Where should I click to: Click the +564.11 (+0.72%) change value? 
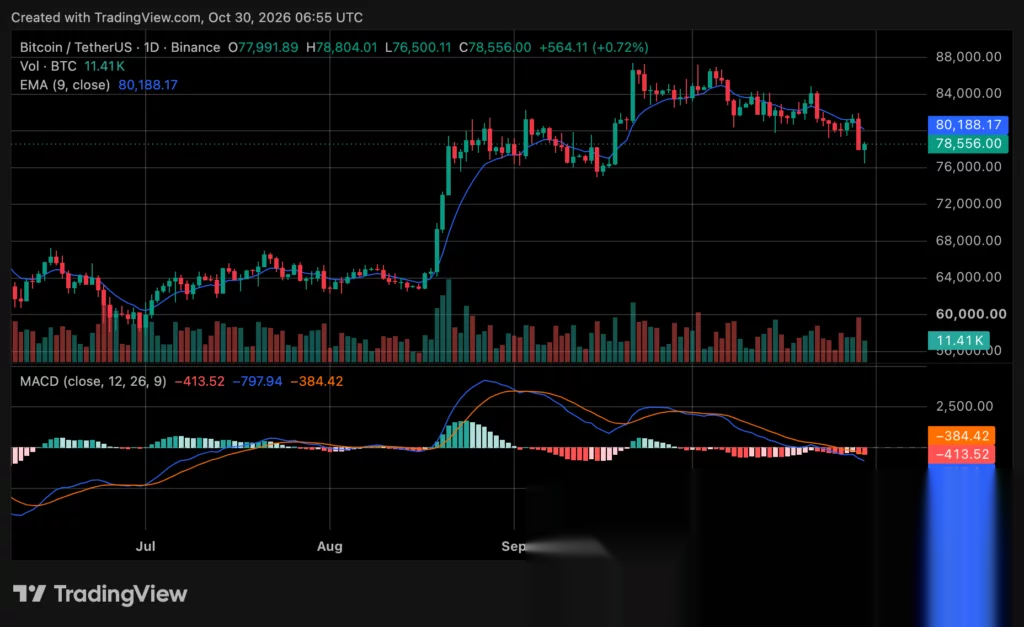pyautogui.click(x=594, y=47)
